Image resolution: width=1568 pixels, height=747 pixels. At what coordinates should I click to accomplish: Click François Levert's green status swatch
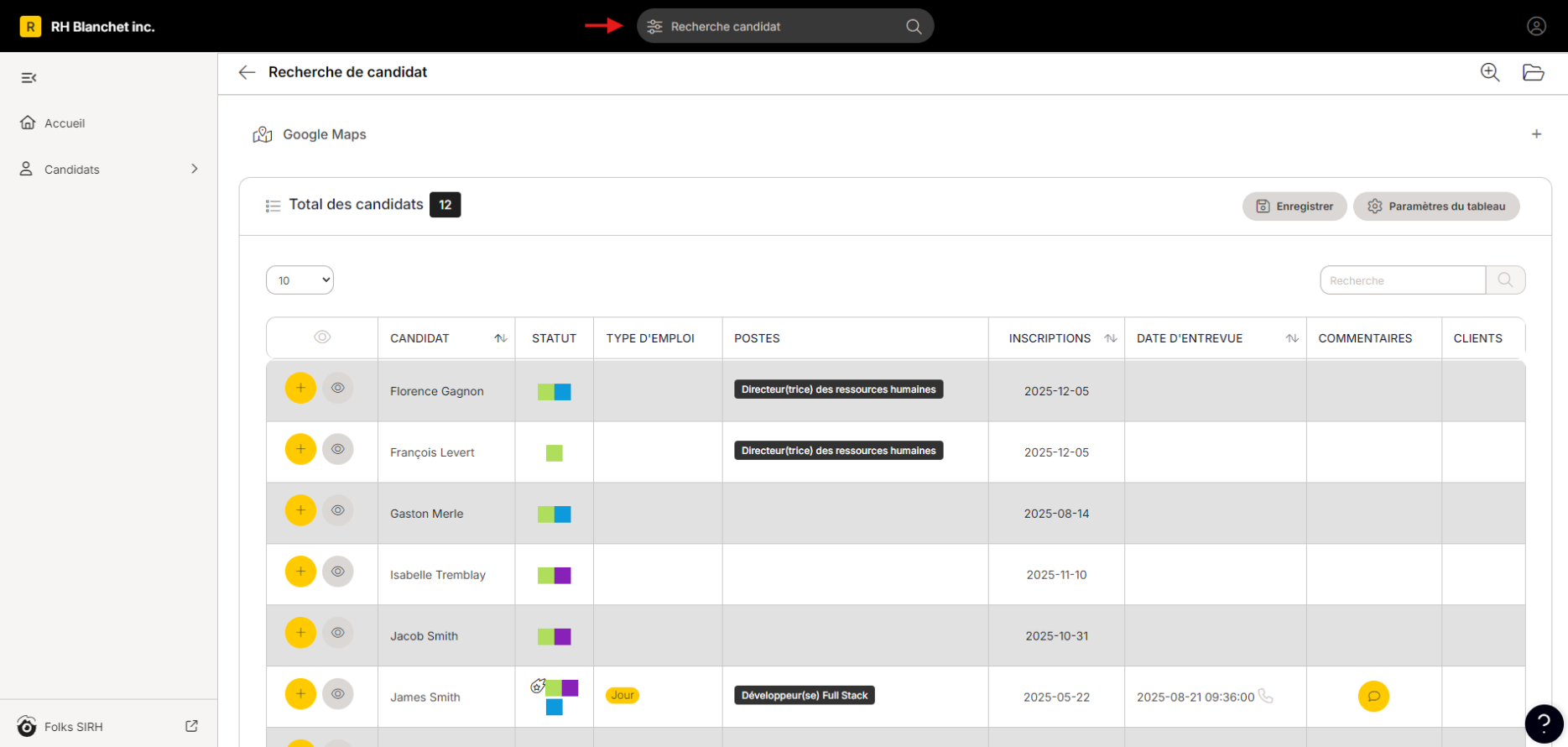pyautogui.click(x=555, y=453)
